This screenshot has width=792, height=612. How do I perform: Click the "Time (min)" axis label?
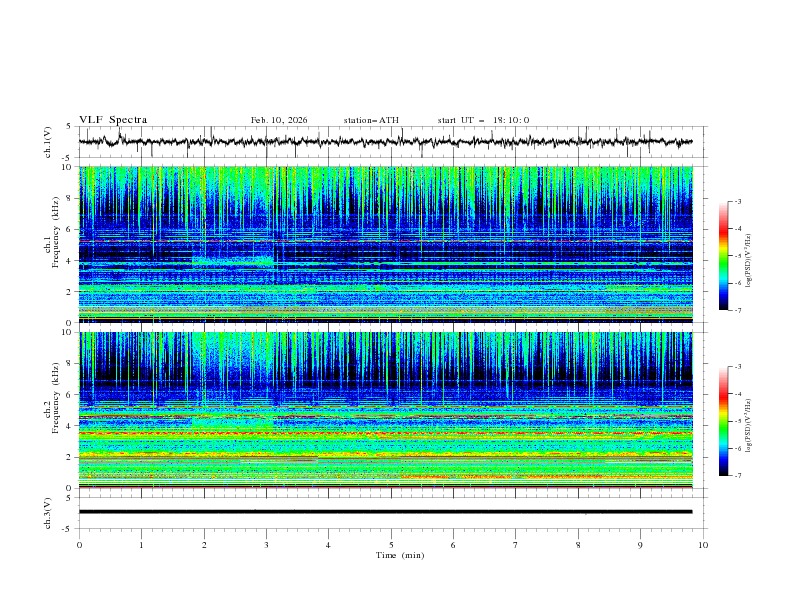pyautogui.click(x=400, y=555)
